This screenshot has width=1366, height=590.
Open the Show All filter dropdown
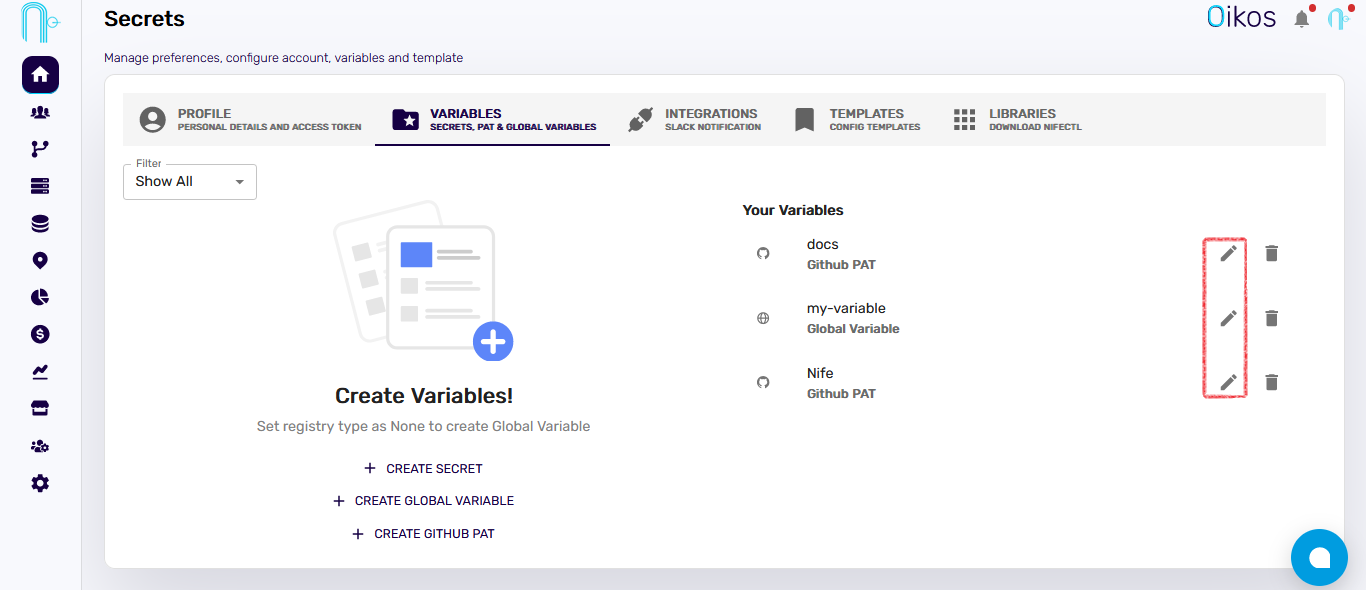pyautogui.click(x=189, y=181)
